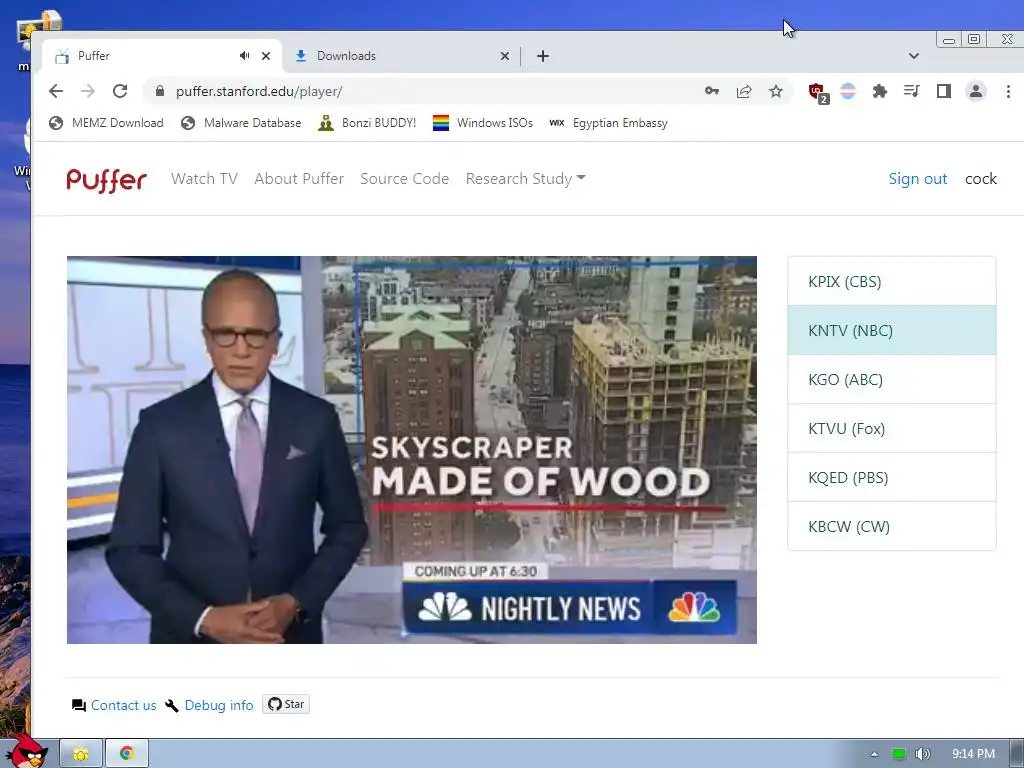
Task: Open the MEMZ Download bookmark
Action: [106, 123]
